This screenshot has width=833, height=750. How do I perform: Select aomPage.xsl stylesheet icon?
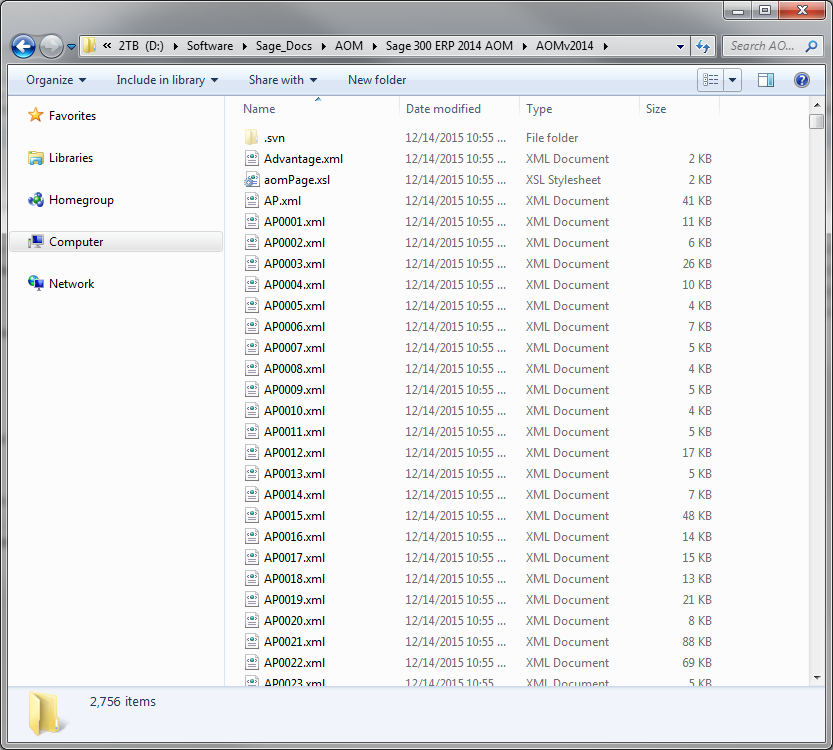pos(252,180)
